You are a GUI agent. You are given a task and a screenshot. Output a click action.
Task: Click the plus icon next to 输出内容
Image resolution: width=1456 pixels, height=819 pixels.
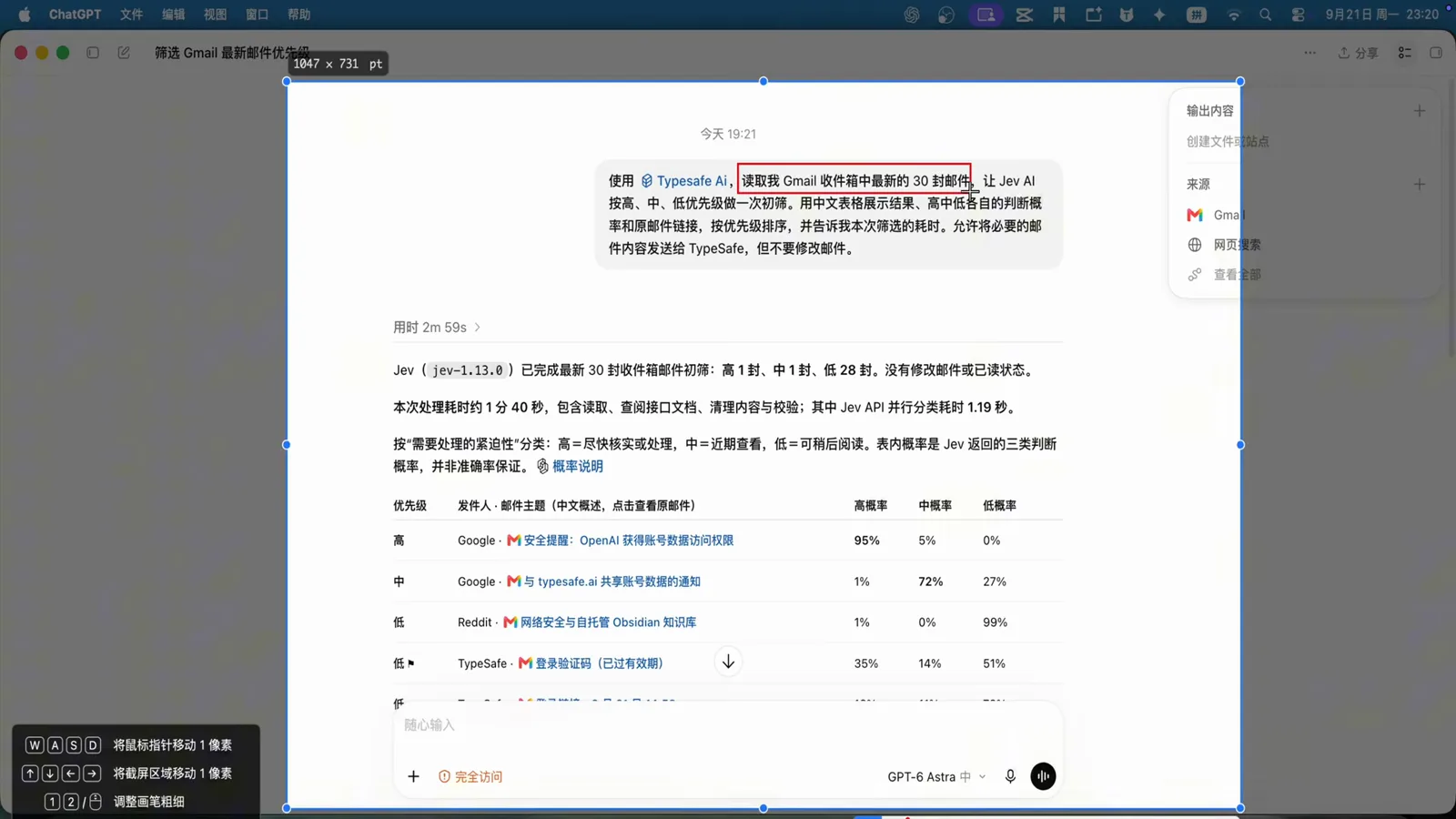point(1419,111)
